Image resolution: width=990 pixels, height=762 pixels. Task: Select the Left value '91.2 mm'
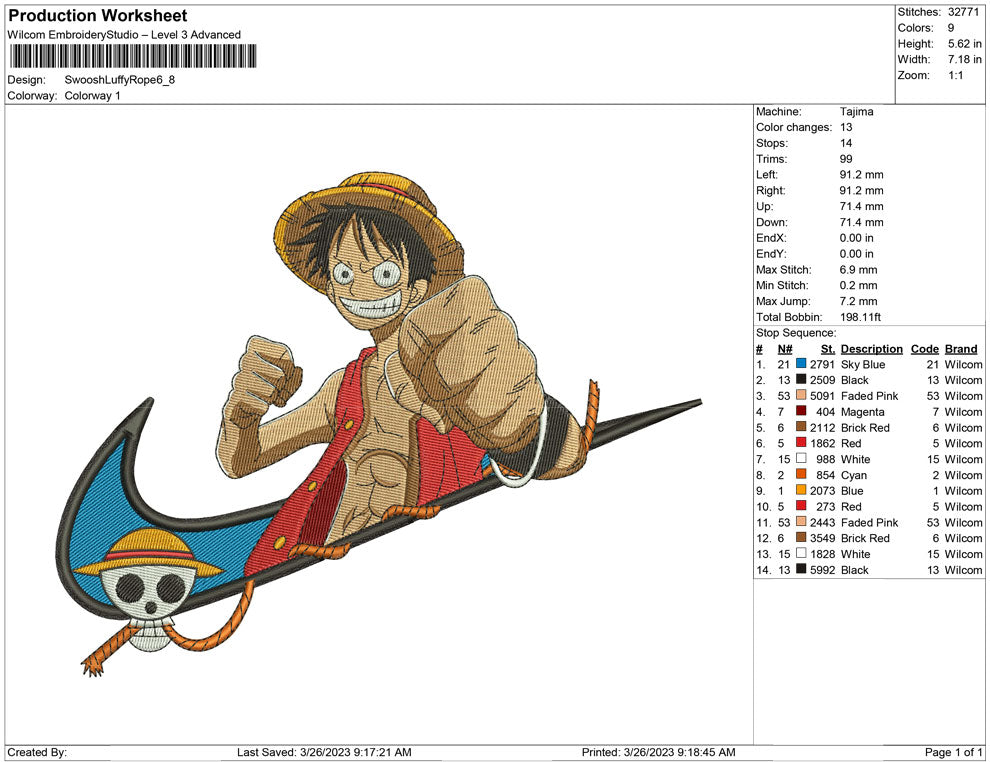(862, 175)
